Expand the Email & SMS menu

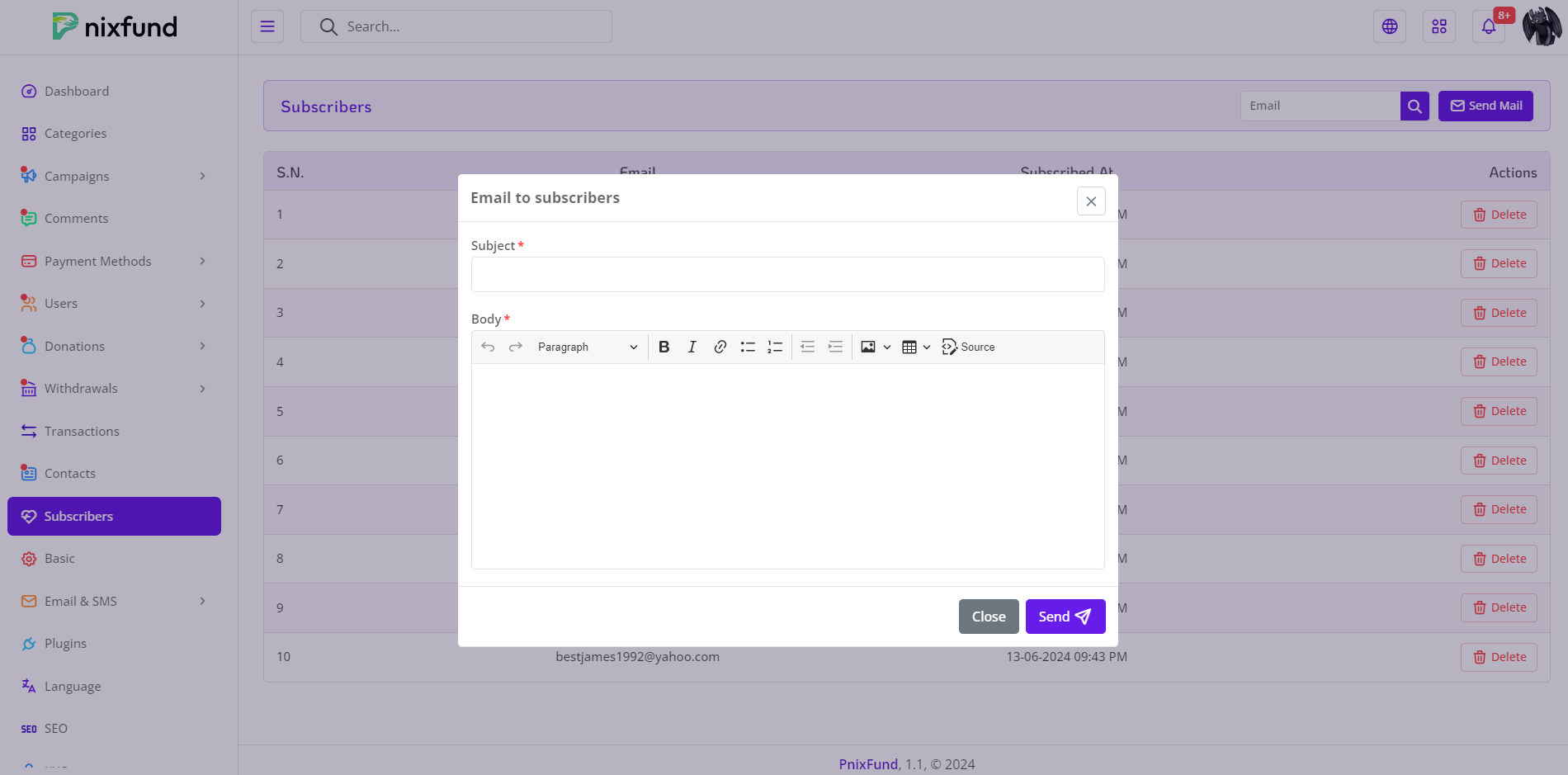tap(114, 602)
